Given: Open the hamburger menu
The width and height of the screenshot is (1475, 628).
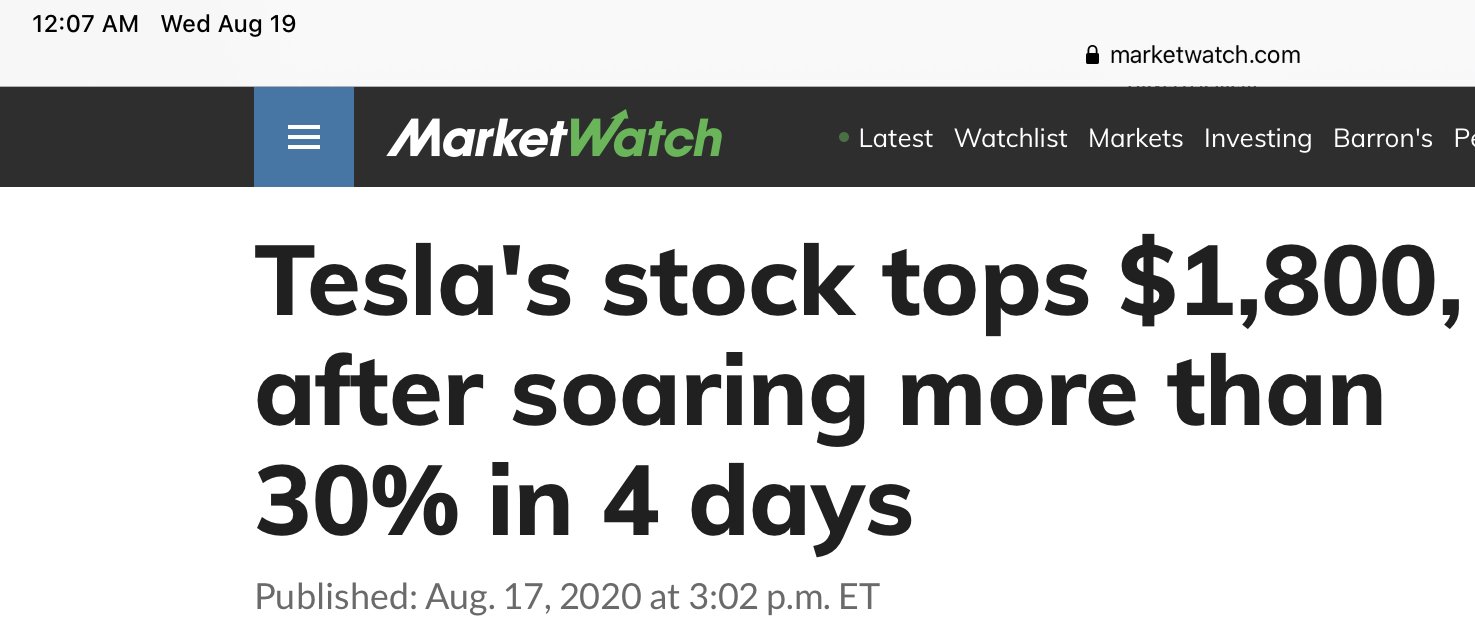Looking at the screenshot, I should click(303, 137).
